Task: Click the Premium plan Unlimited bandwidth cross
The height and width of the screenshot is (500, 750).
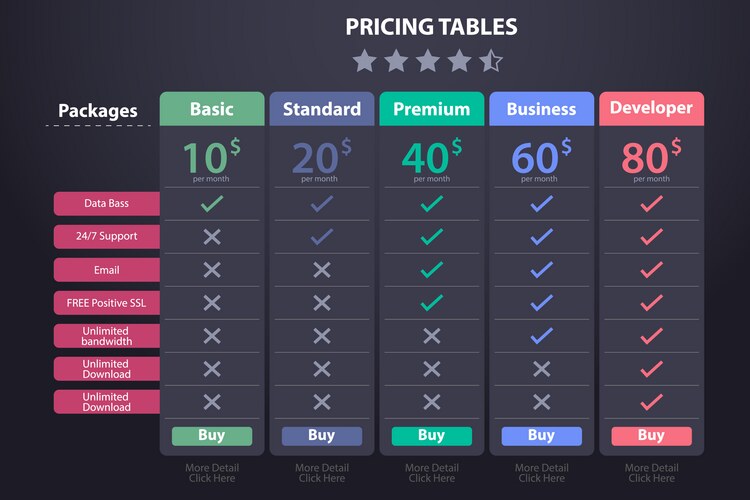Action: (x=432, y=335)
